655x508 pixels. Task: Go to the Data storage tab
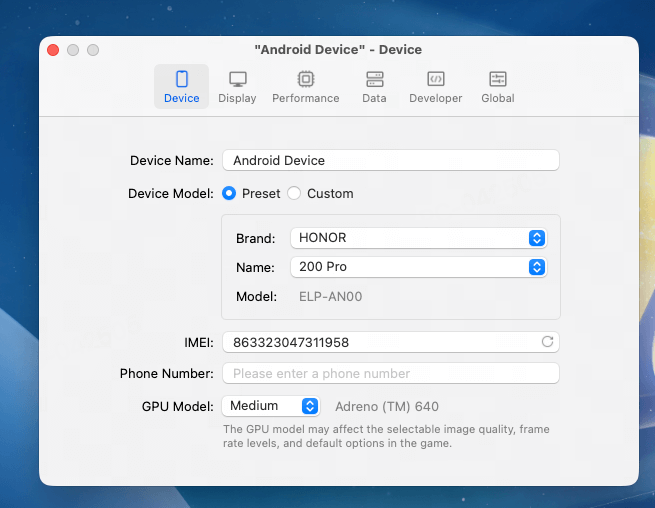coord(374,79)
